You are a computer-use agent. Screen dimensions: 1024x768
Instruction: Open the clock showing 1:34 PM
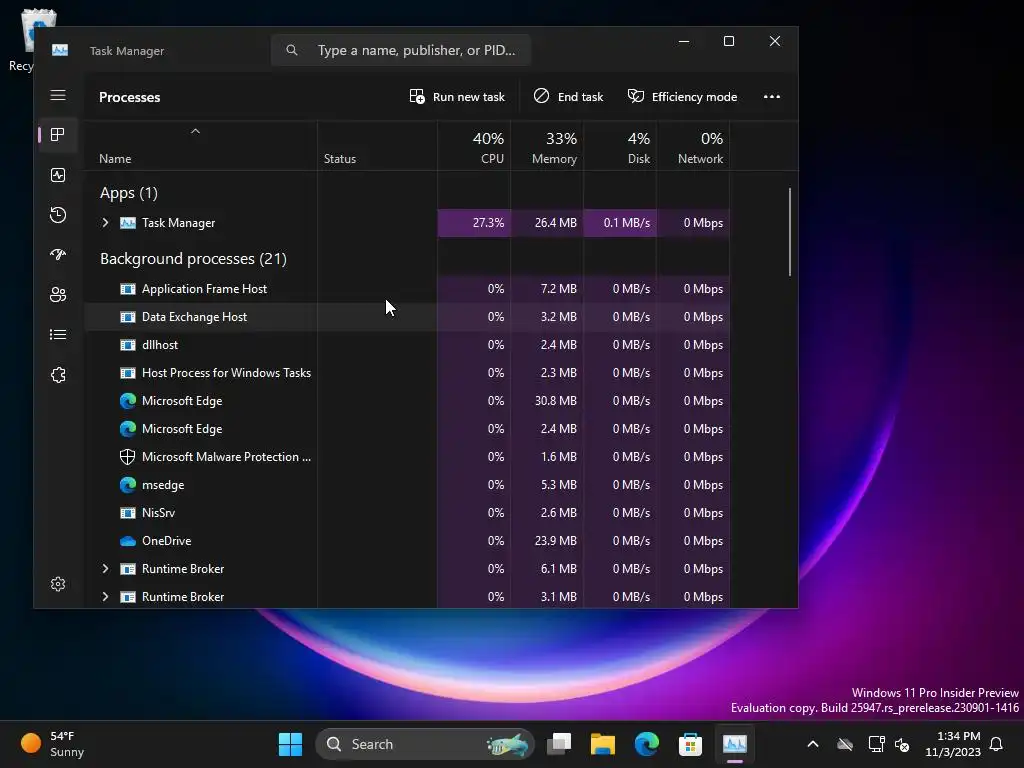[953, 744]
